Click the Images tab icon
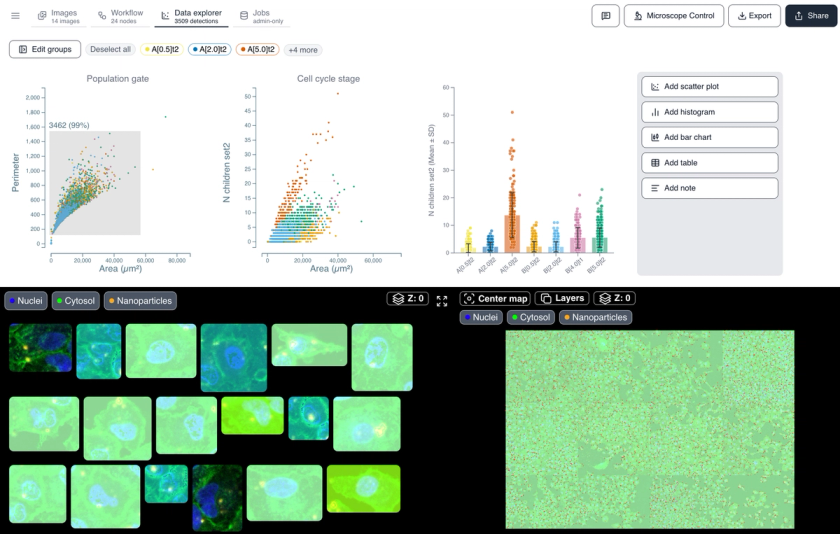This screenshot has height=534, width=840. pyautogui.click(x=42, y=16)
